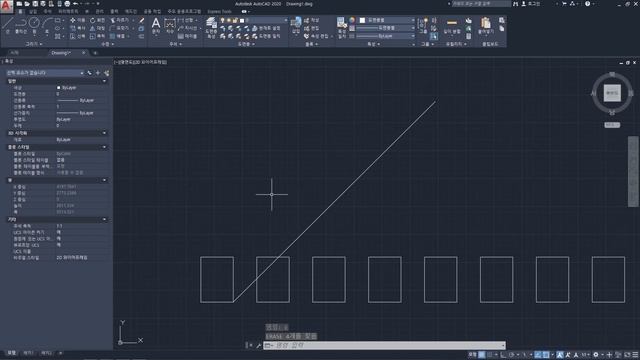Toggle 2D object snap in status bar
Image resolution: width=640 pixels, height=360 pixels.
(546, 355)
